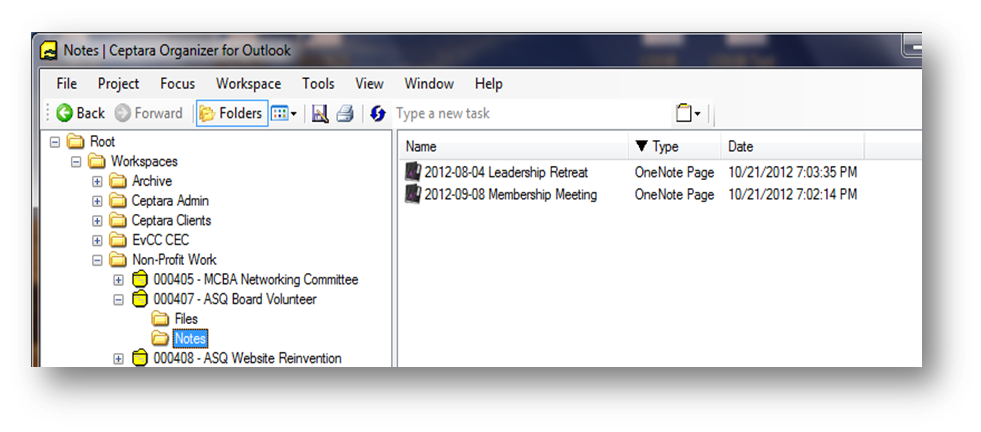Select '000405 - MCBA Networking Committee' label
Screen dimensions: 981x432
pyautogui.click(x=256, y=280)
